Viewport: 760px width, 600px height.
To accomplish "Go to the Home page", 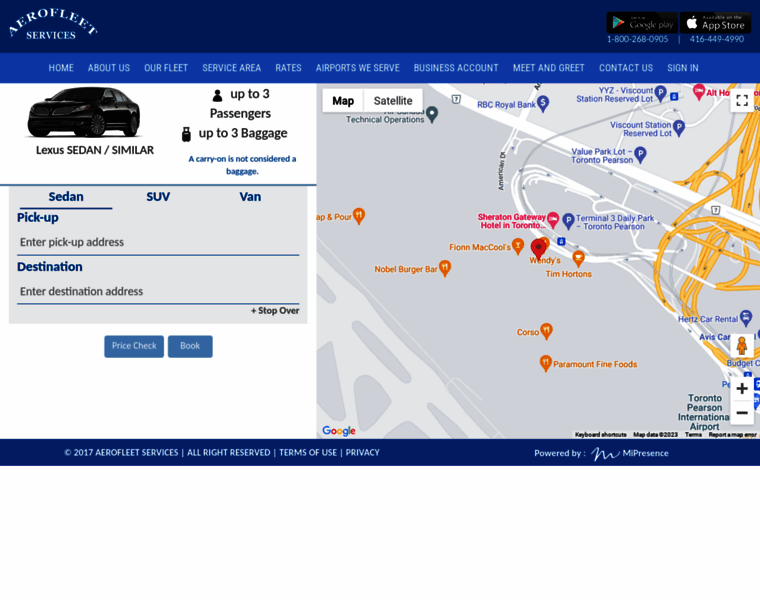I will pyautogui.click(x=61, y=68).
